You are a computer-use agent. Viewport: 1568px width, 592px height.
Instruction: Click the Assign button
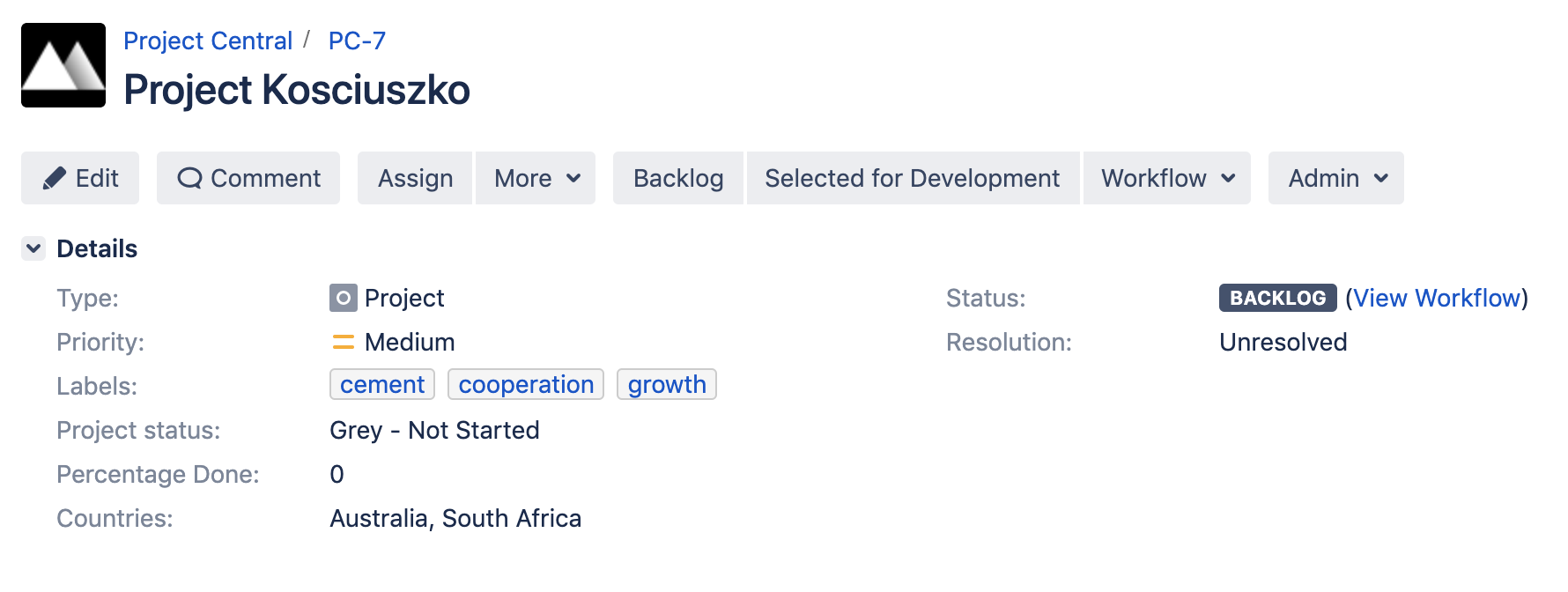(414, 177)
